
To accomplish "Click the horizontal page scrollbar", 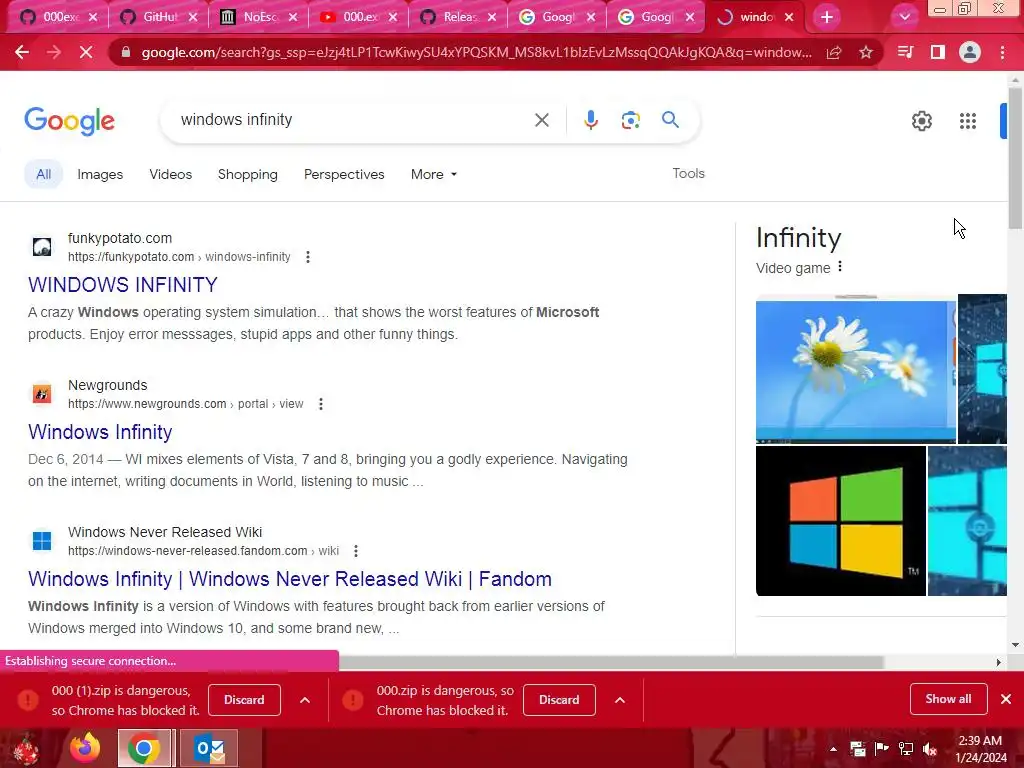I will pyautogui.click(x=611, y=662).
